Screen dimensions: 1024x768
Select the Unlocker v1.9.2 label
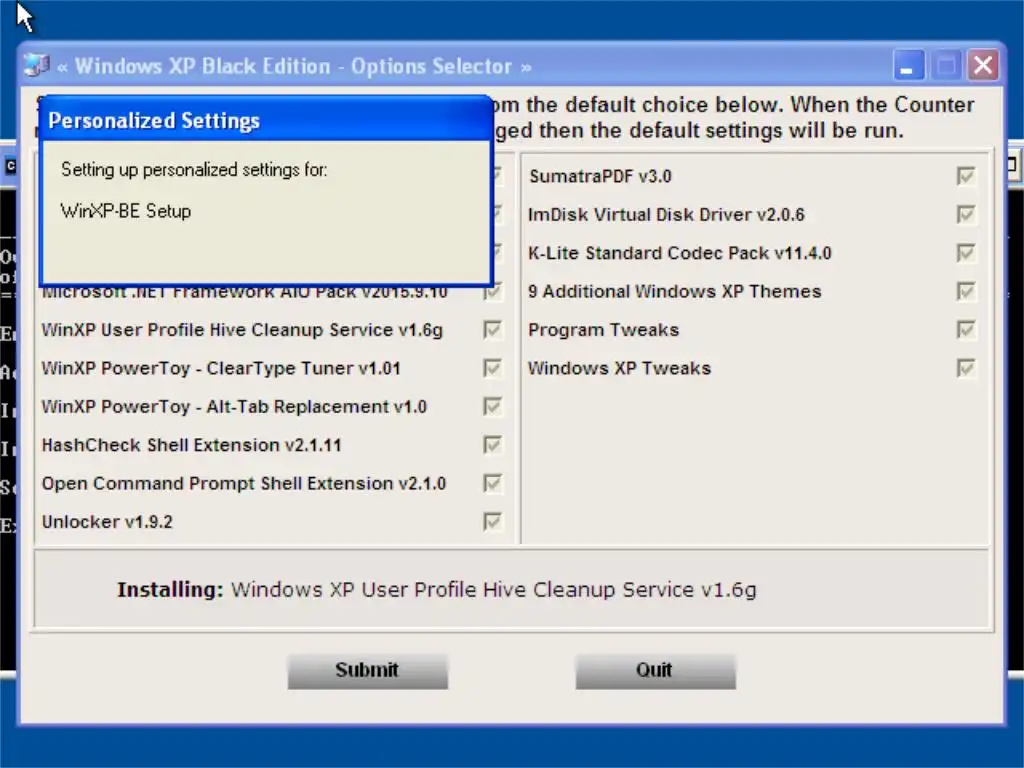pos(107,522)
